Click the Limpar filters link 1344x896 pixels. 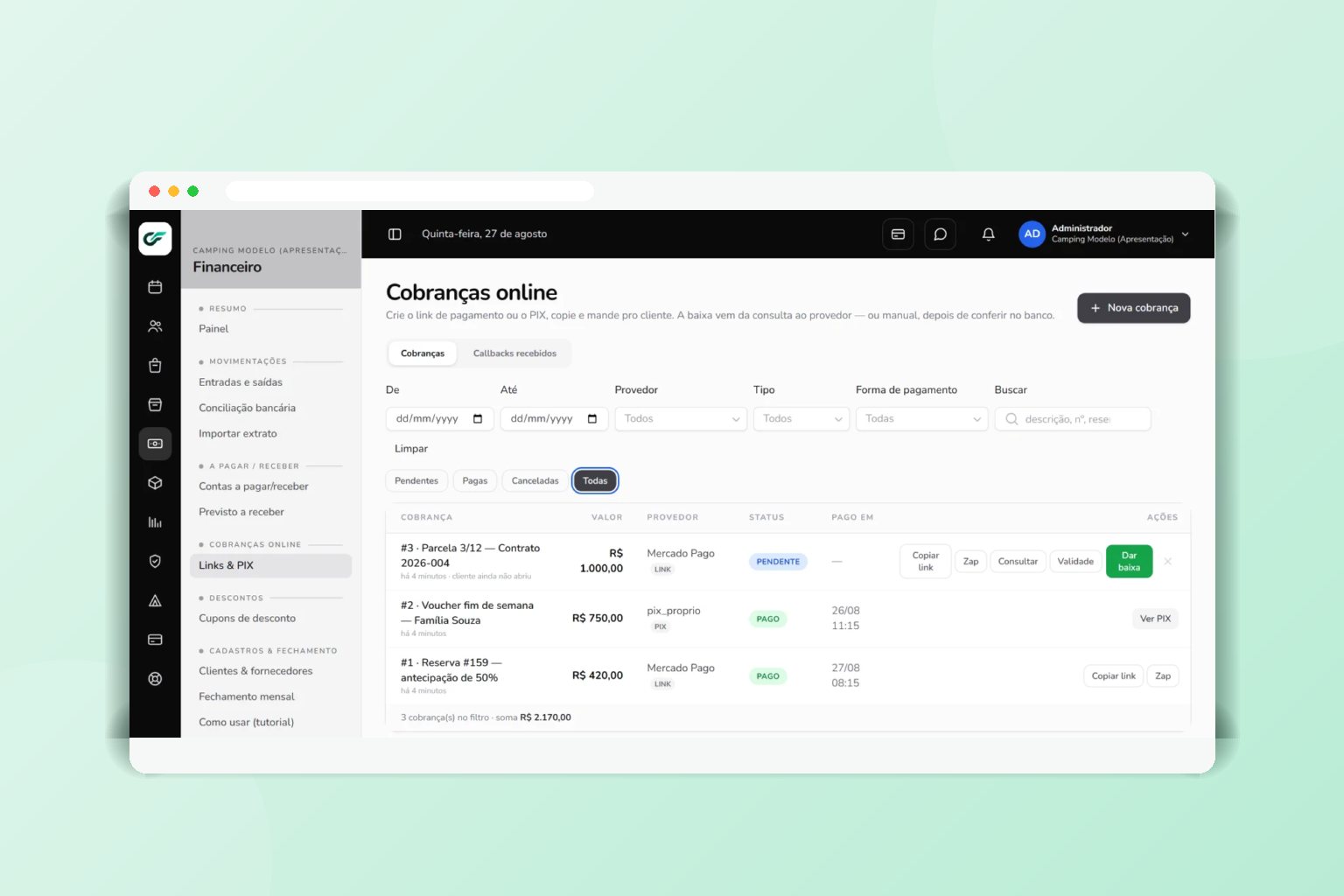[411, 449]
